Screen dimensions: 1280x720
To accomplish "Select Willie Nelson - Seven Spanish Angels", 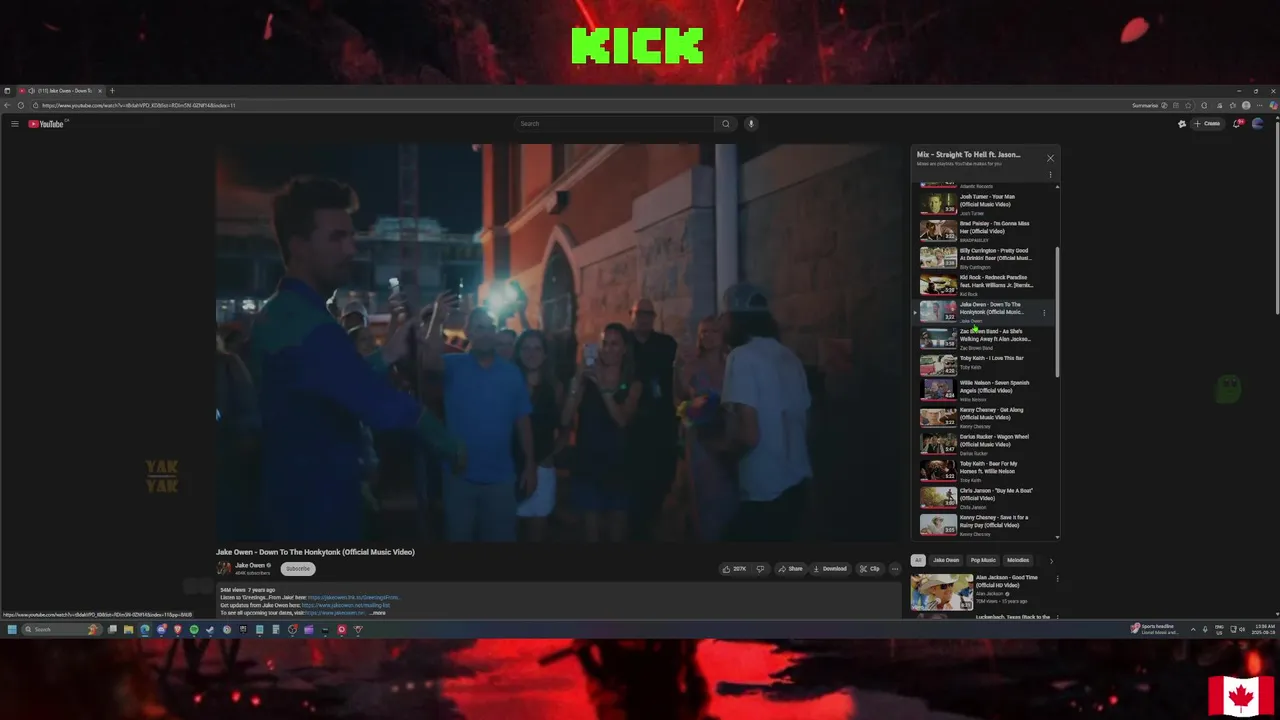I will point(985,390).
